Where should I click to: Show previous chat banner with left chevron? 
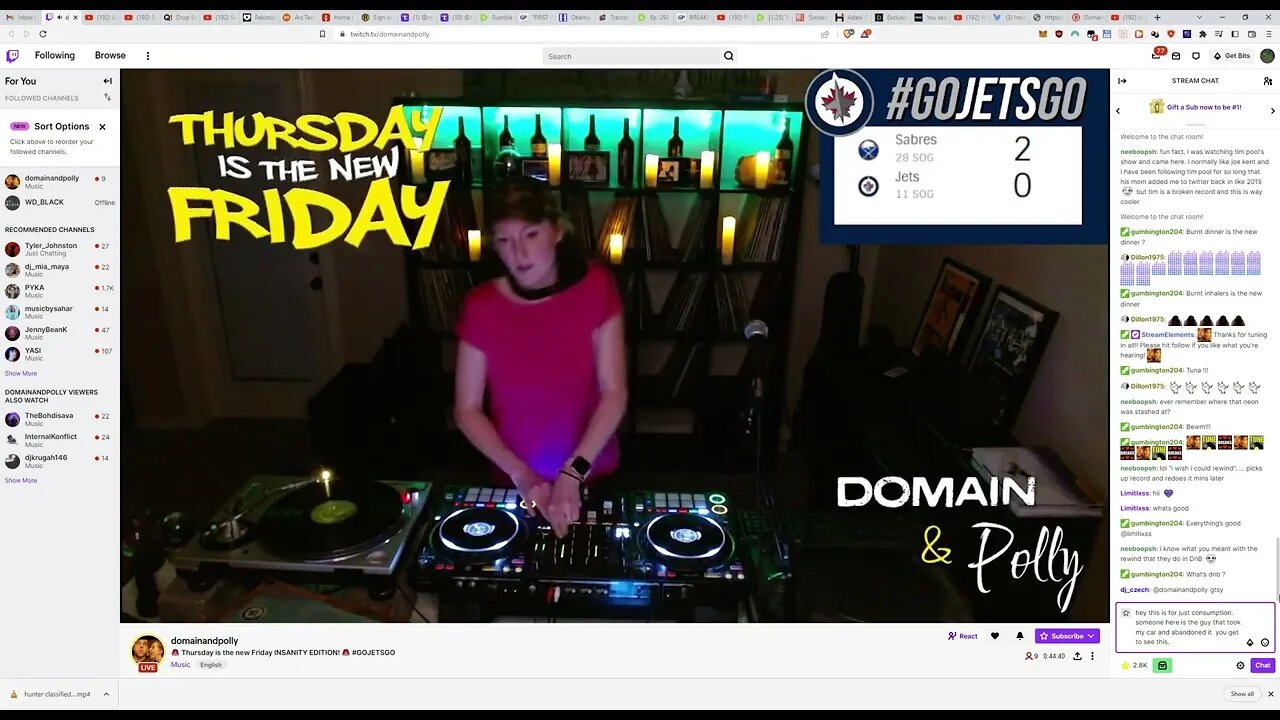coord(1118,110)
